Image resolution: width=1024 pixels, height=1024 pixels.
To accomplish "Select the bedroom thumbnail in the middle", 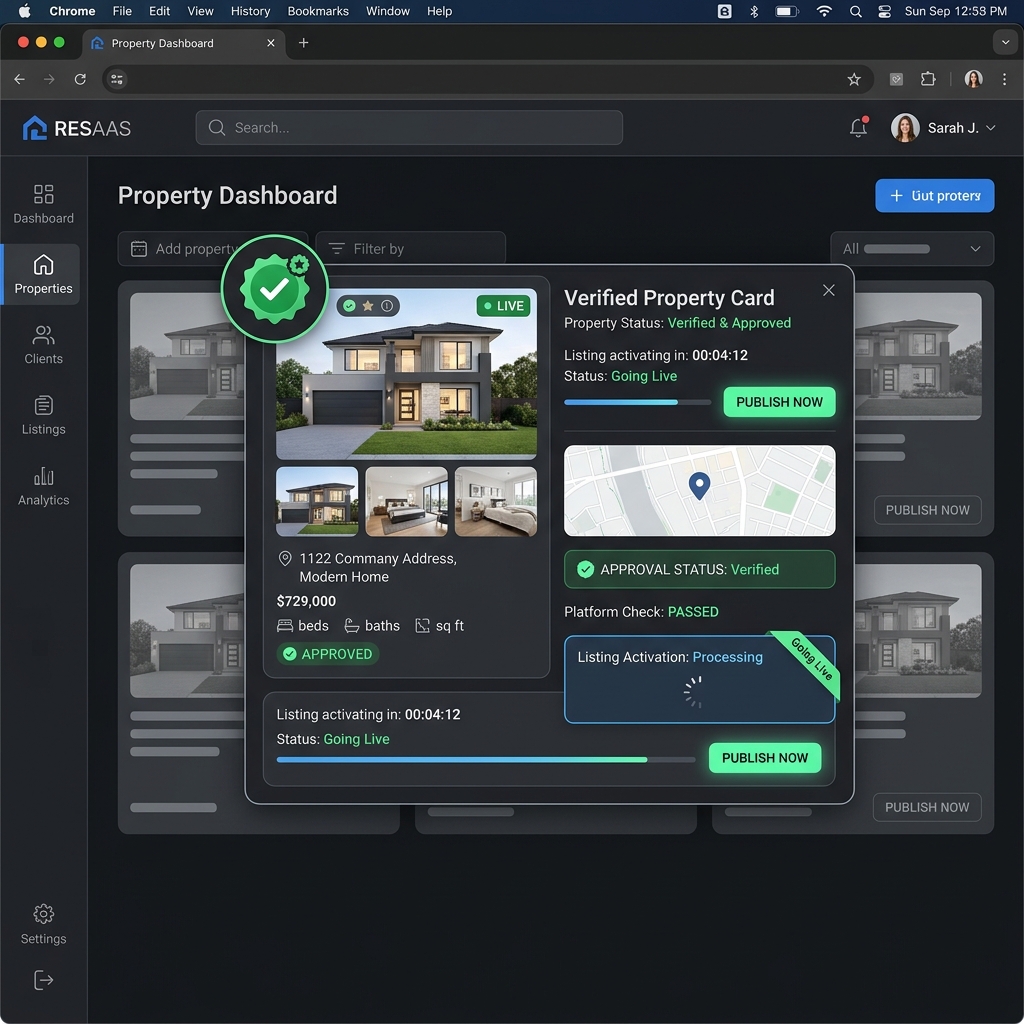I will (406, 502).
